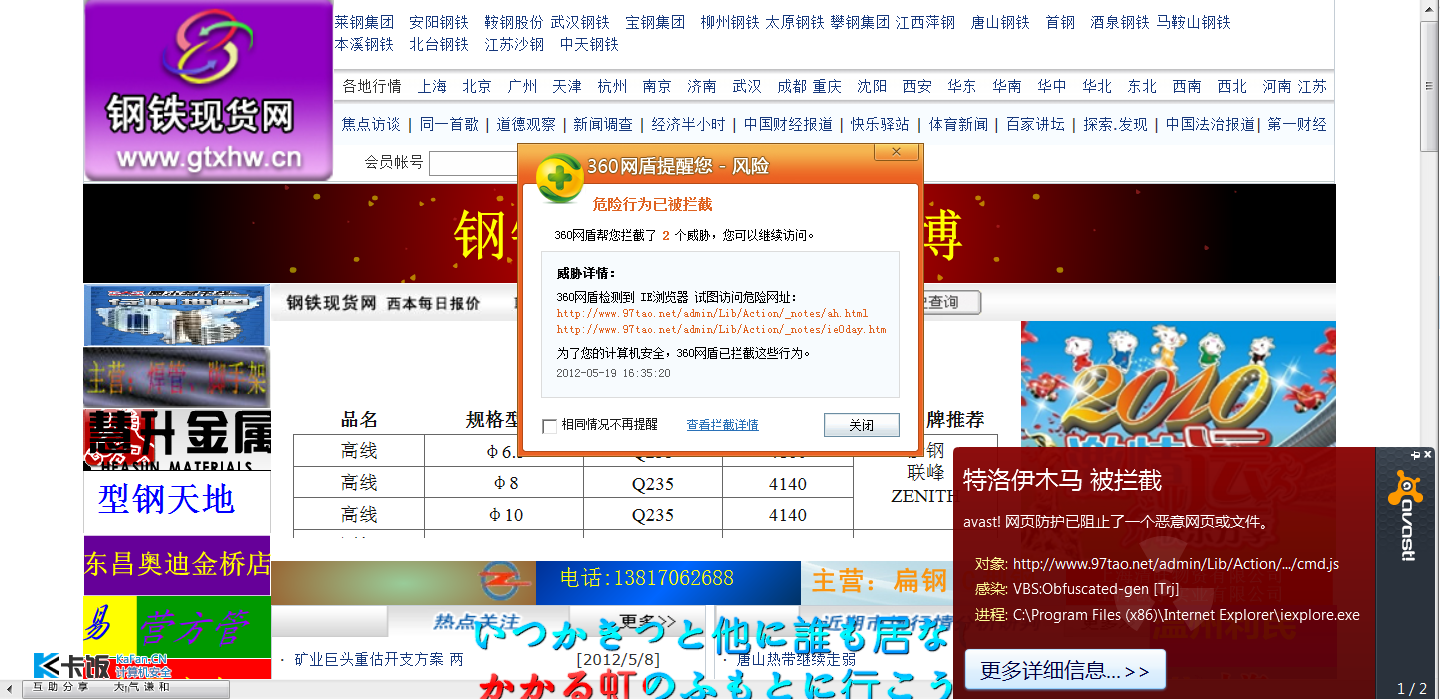Open the 矿业巨头重估开支方案 news link
The width and height of the screenshot is (1440, 699).
click(x=378, y=660)
